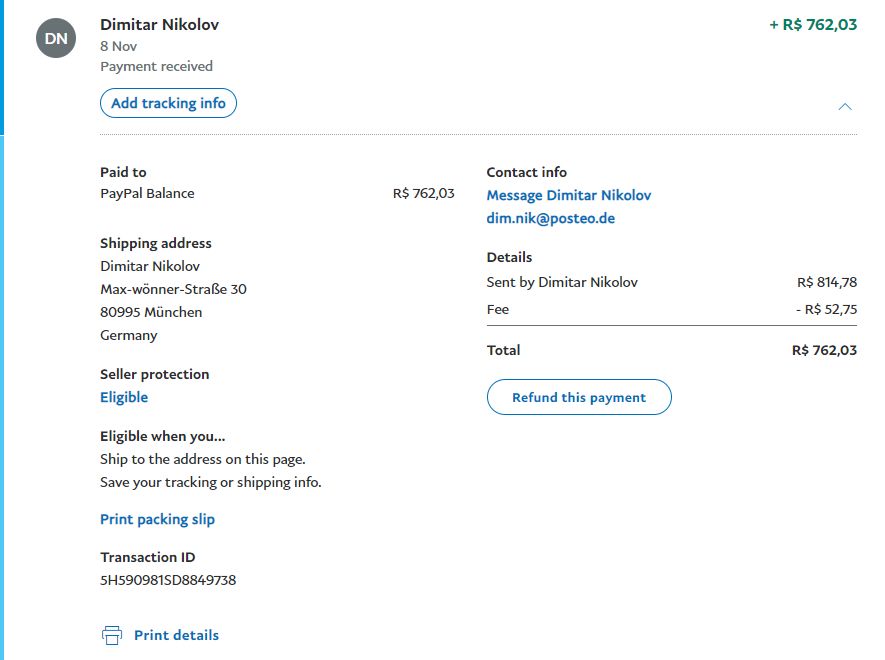The image size is (885, 660).
Task: Open the Print details link
Action: 176,635
